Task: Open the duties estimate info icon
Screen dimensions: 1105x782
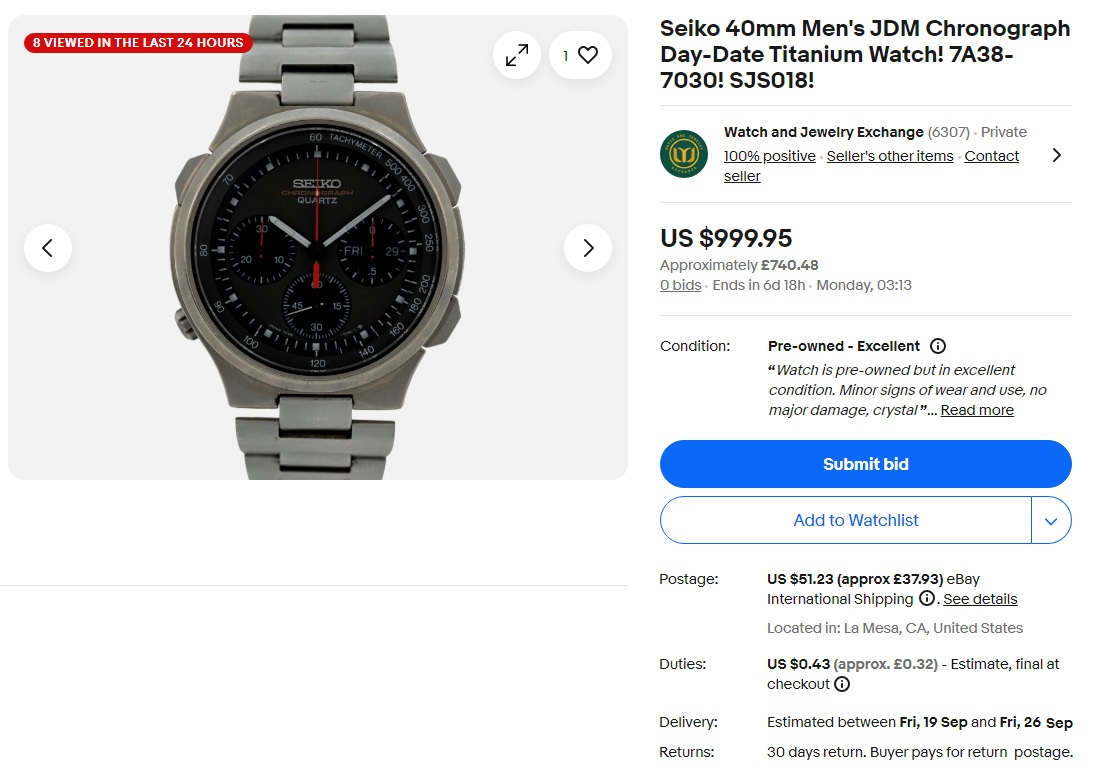Action: click(x=842, y=684)
